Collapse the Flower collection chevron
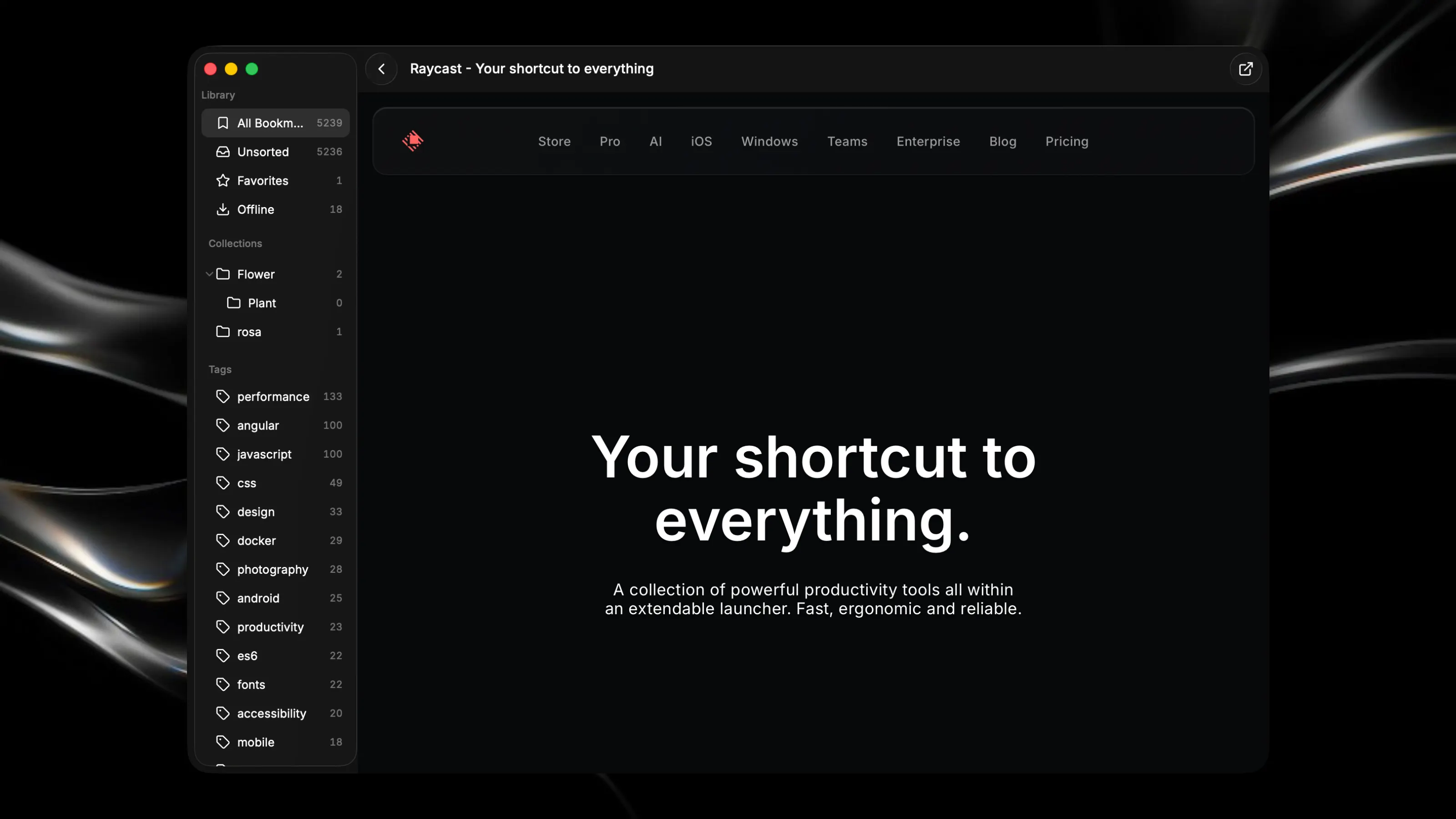Image resolution: width=1456 pixels, height=819 pixels. (x=209, y=274)
